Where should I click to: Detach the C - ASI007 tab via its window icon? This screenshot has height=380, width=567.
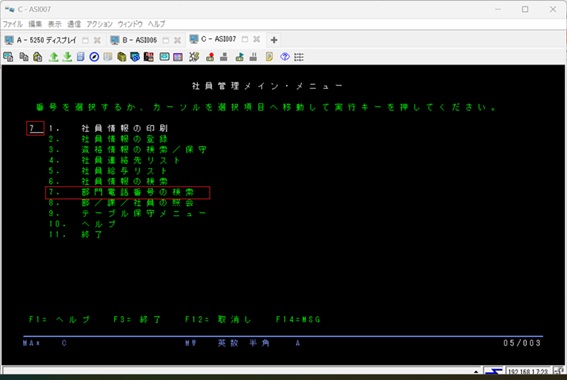[245, 39]
